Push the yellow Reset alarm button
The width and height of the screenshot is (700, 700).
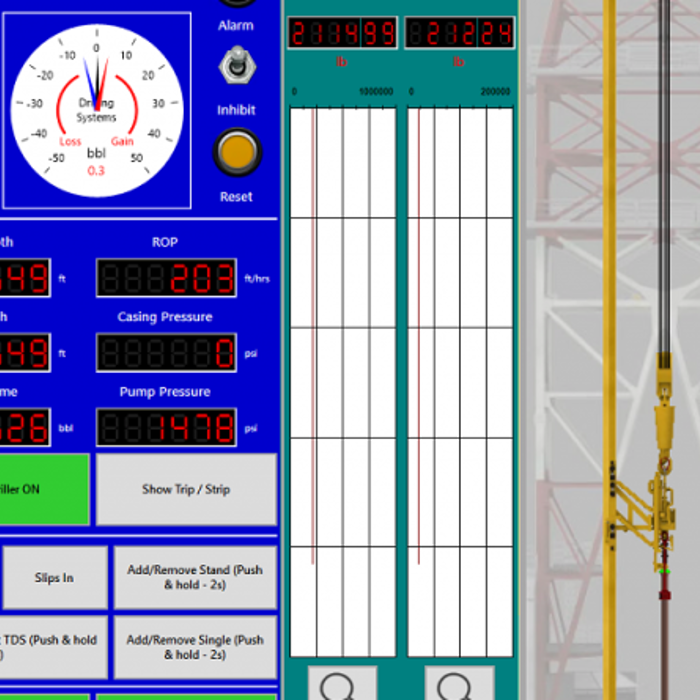tap(237, 152)
